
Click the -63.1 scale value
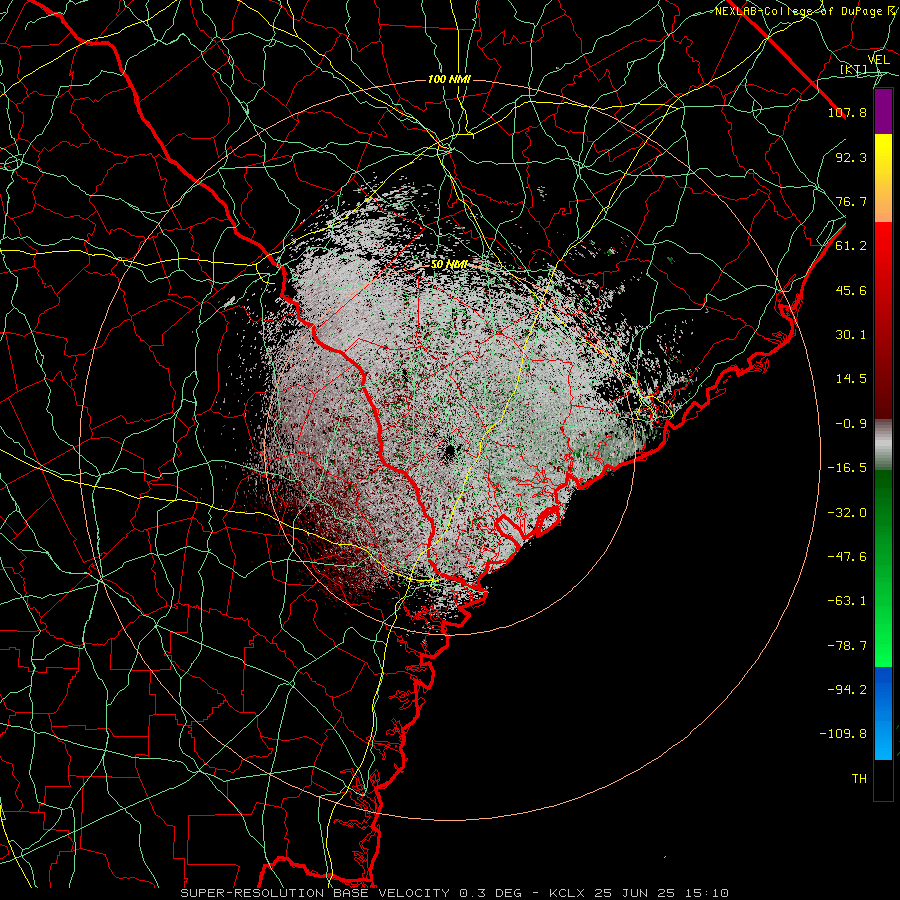pos(847,601)
